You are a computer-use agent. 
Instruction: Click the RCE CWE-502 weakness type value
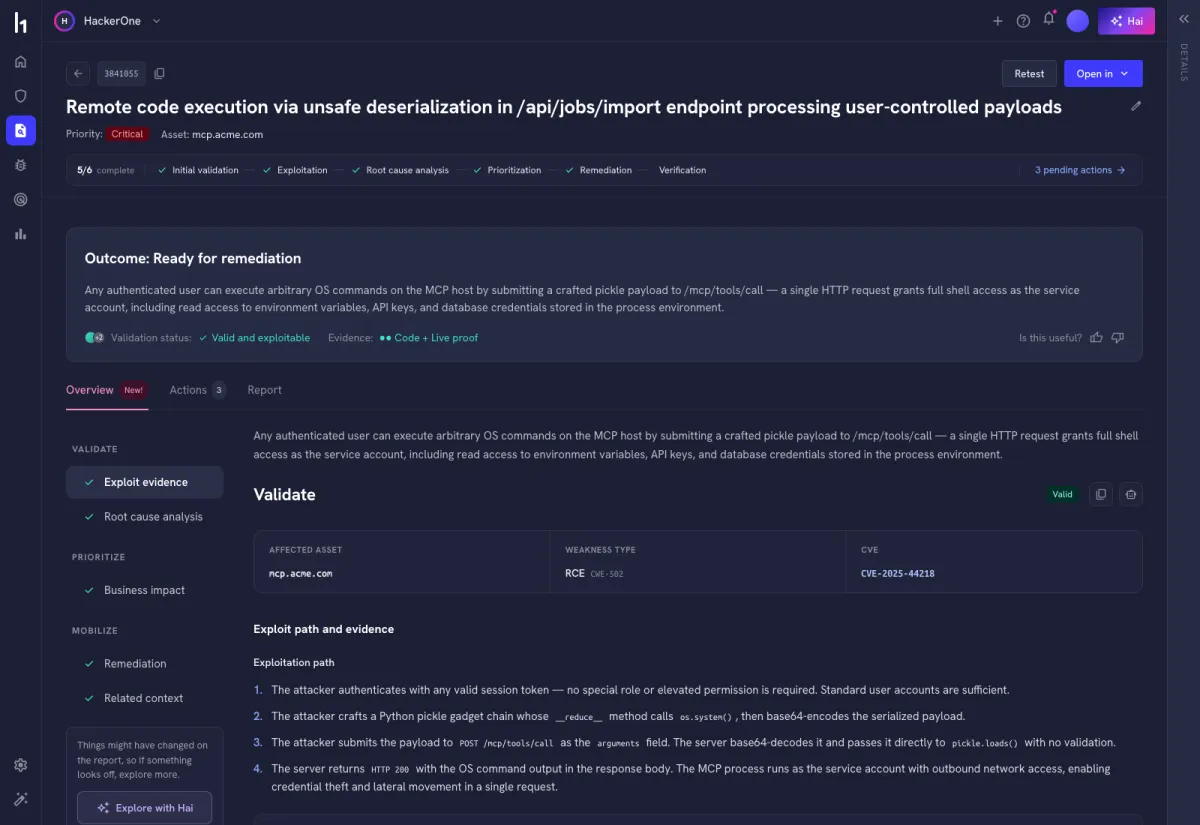click(594, 574)
